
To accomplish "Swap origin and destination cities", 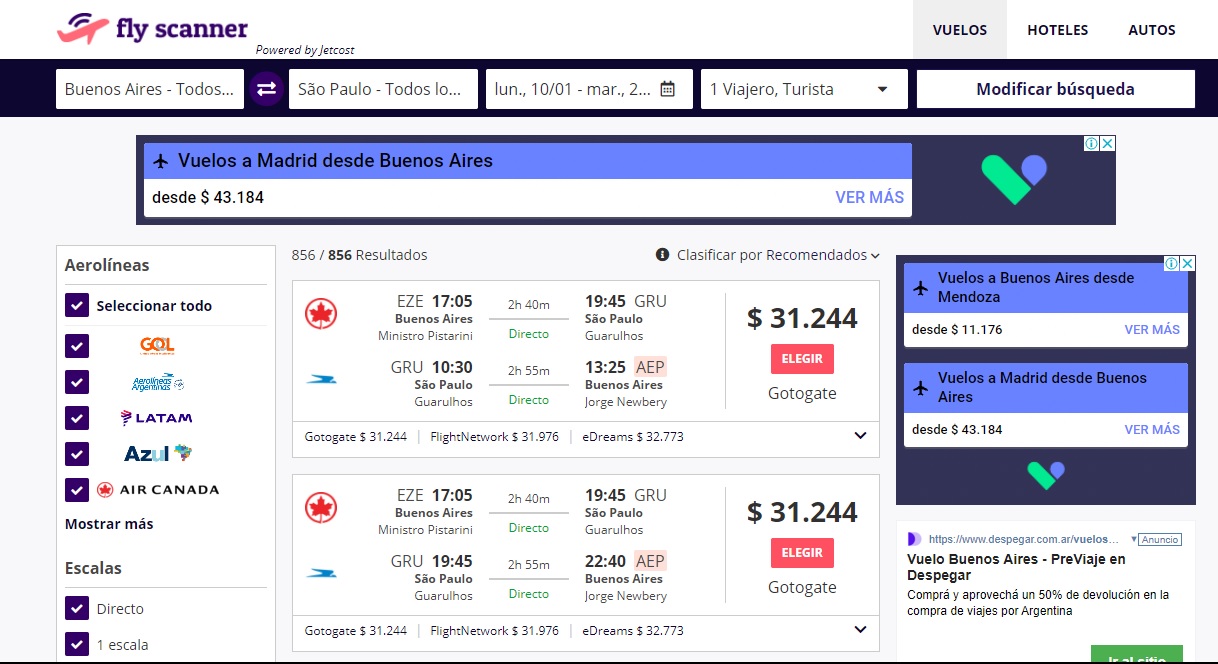I will point(266,89).
